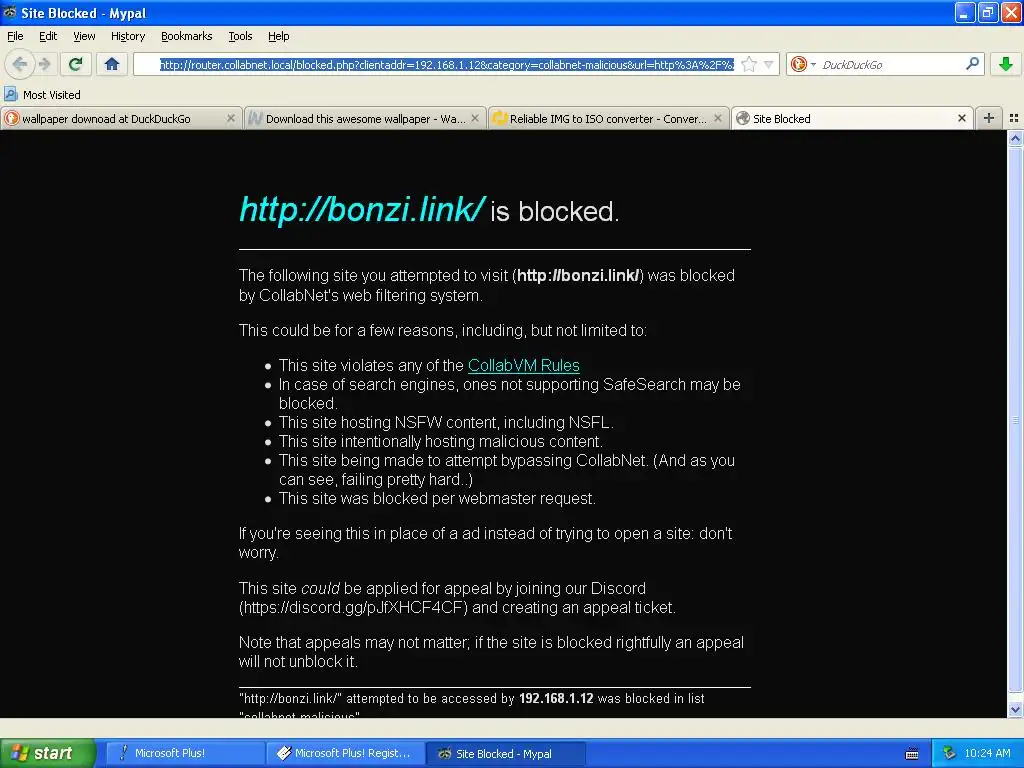Follow the CollabVM Rules link
Screen dimensions: 1024x768
point(524,365)
